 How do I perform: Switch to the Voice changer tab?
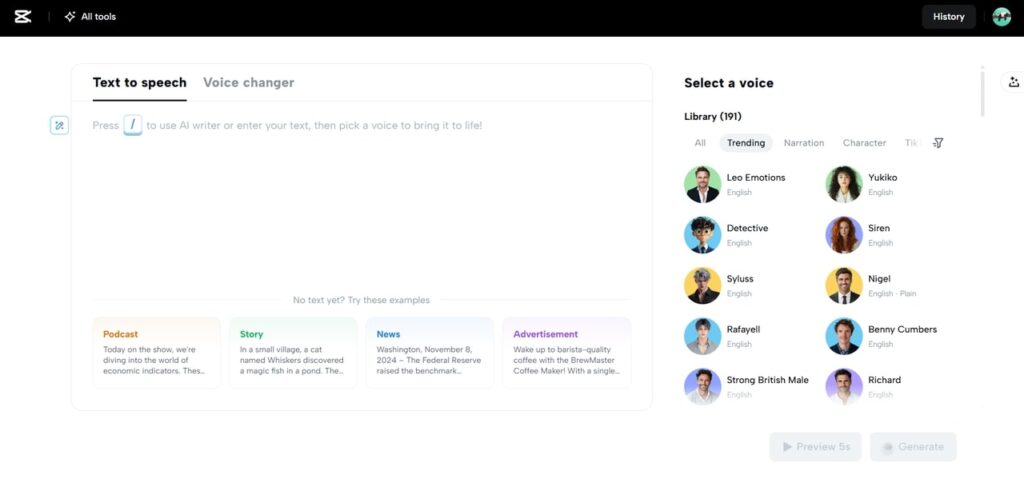(249, 83)
